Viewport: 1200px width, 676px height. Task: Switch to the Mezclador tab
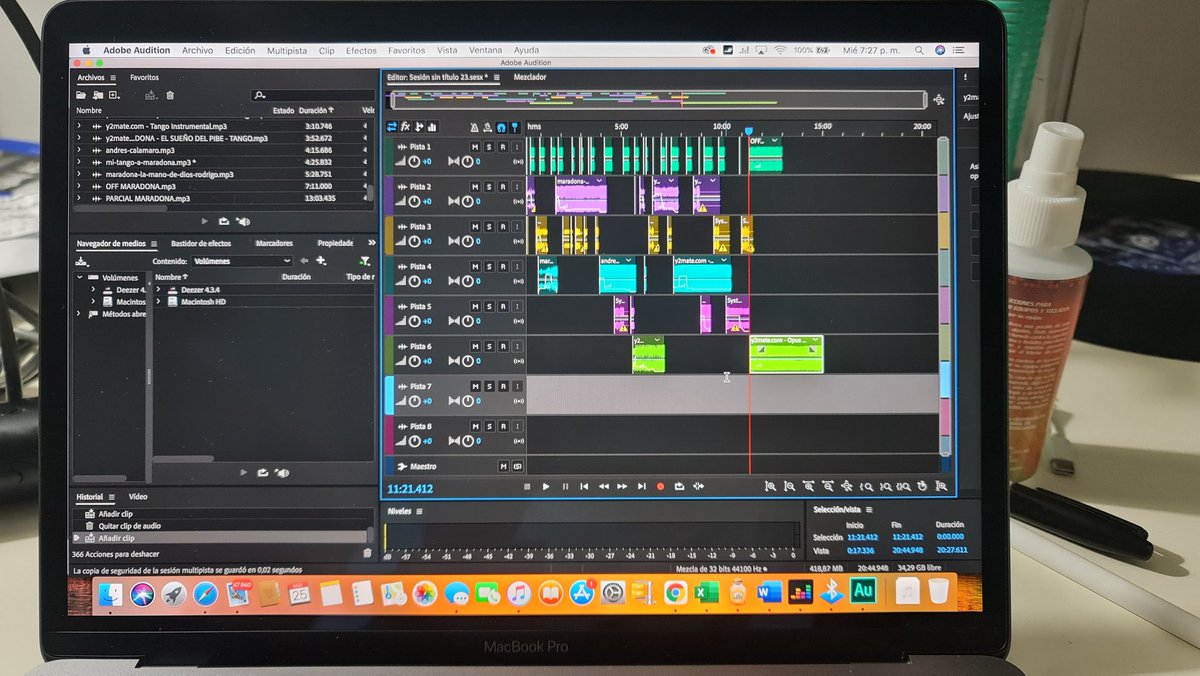(x=530, y=76)
